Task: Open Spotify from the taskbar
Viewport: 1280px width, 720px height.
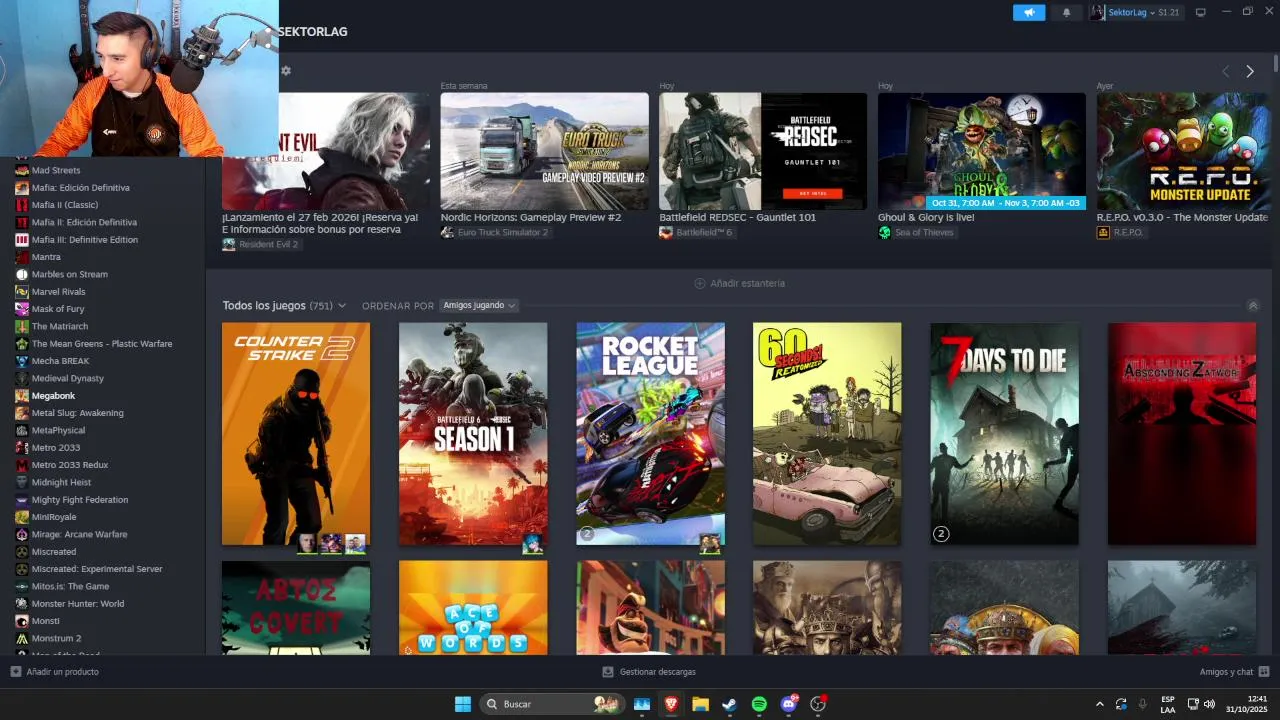Action: pyautogui.click(x=759, y=704)
